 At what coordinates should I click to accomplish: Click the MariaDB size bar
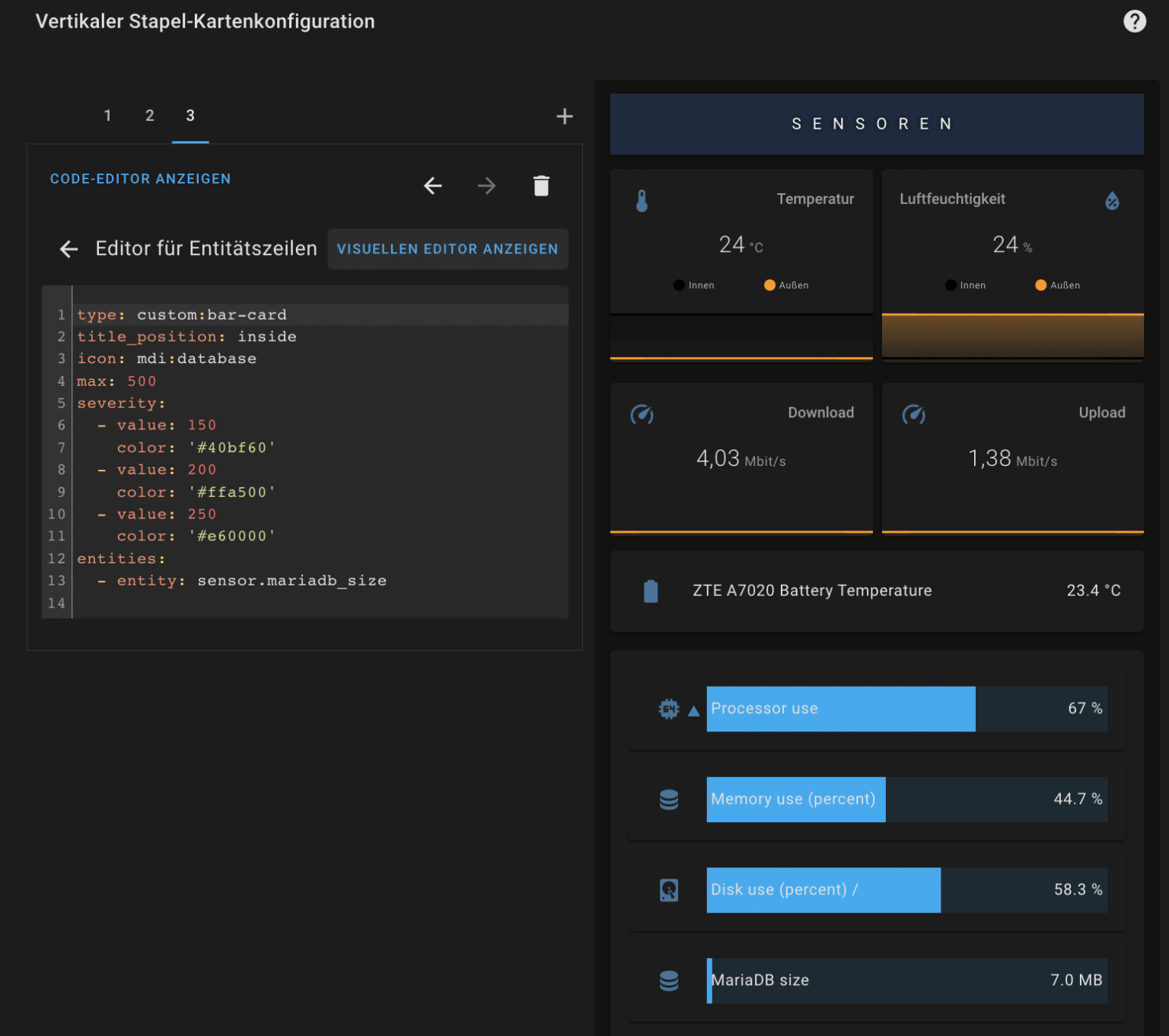pyautogui.click(x=907, y=980)
